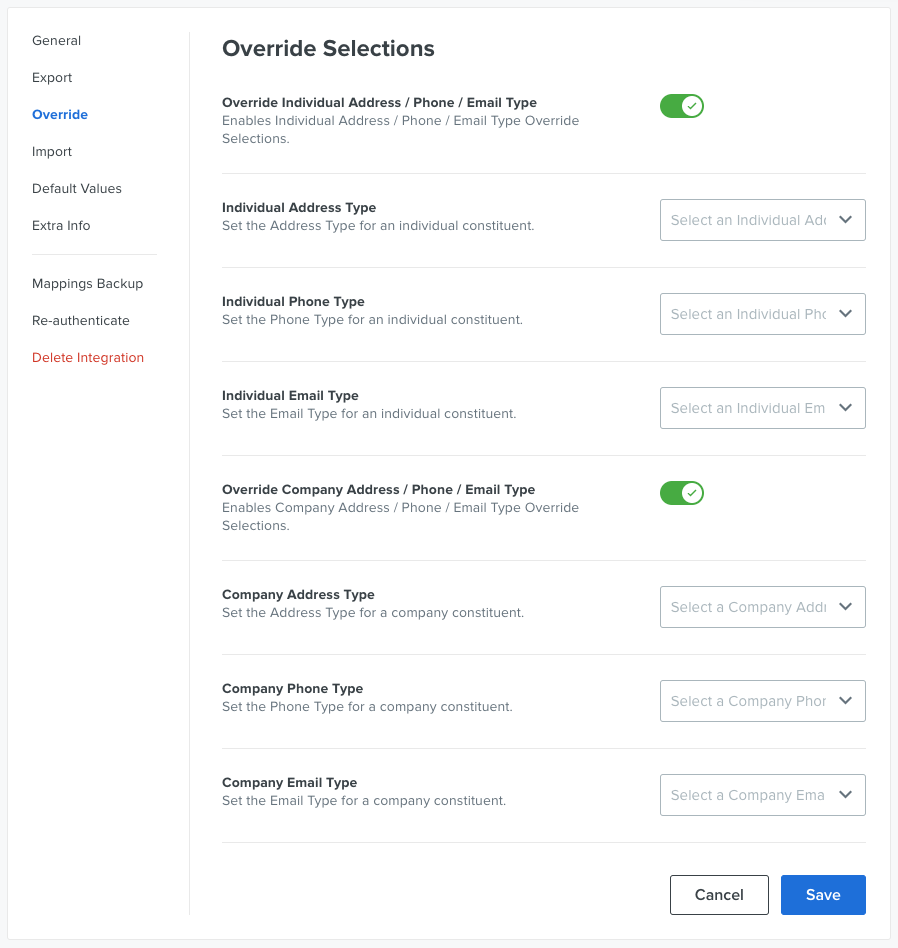Click the 'Company Address Type' label
Screen dimensions: 898x948
298,594
